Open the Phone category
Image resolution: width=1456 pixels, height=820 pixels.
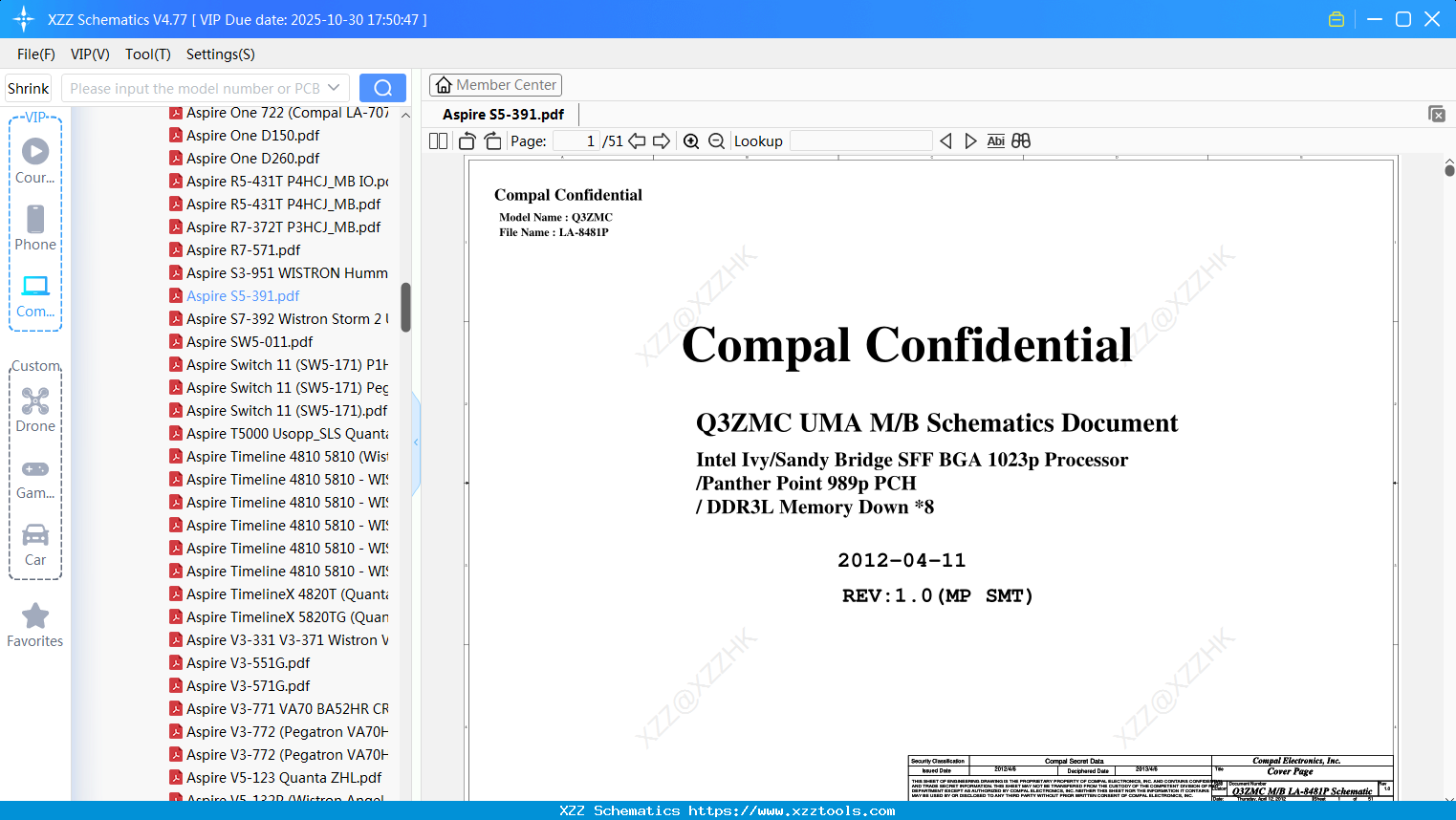(x=35, y=227)
